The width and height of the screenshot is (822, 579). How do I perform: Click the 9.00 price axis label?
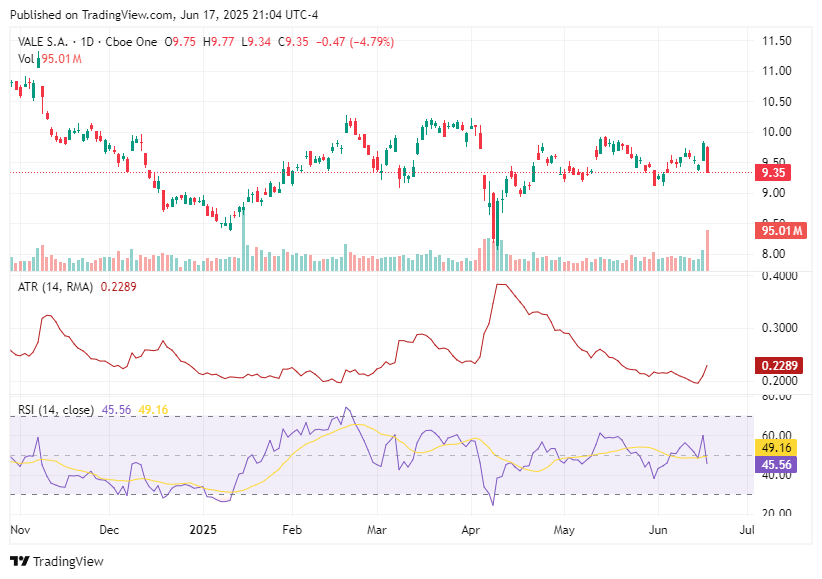click(x=774, y=193)
